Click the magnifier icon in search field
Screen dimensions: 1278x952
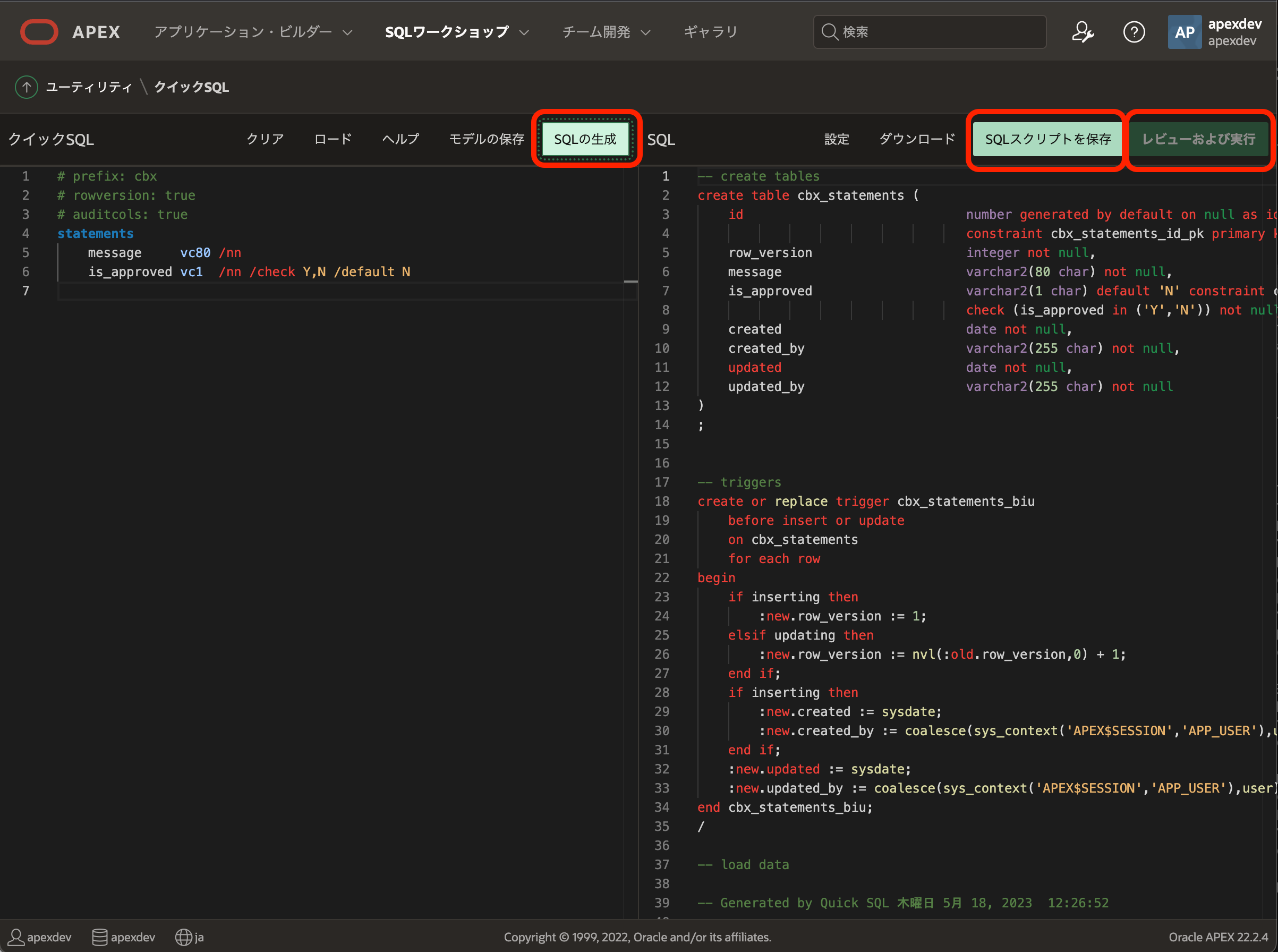tap(829, 32)
